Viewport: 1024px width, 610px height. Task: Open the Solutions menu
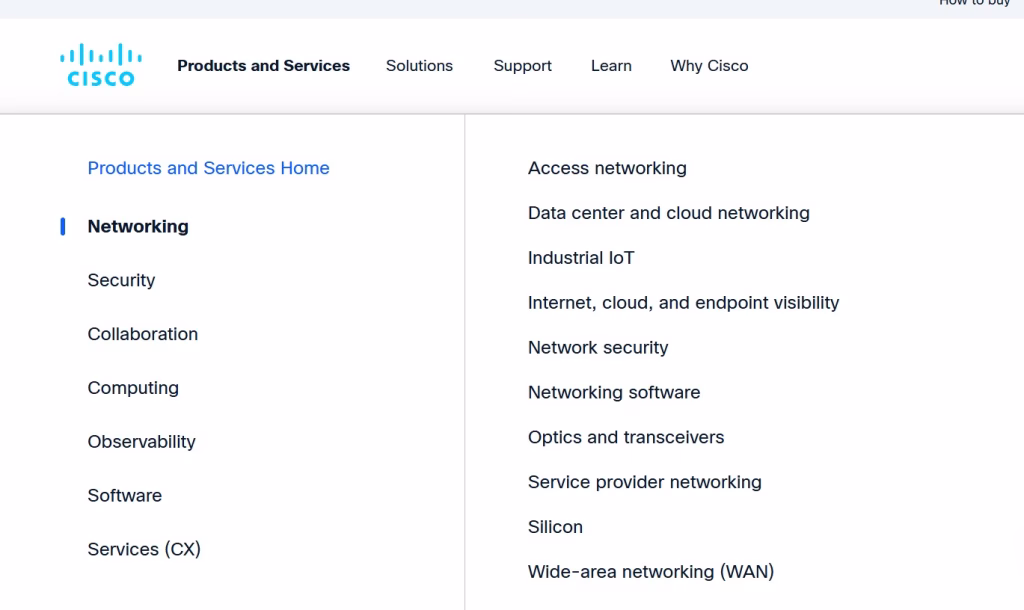point(419,66)
